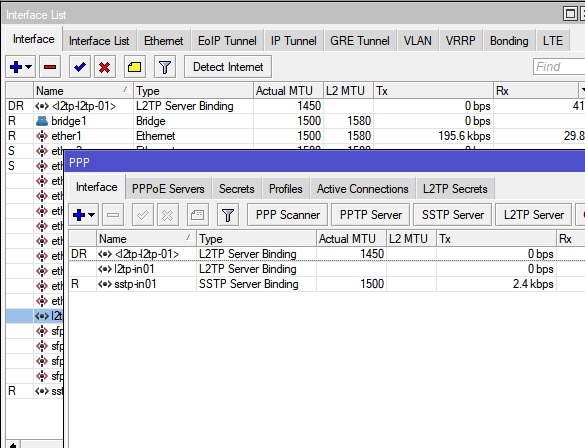Click the ether1 ethernet icon
This screenshot has height=448, width=585.
click(x=42, y=136)
